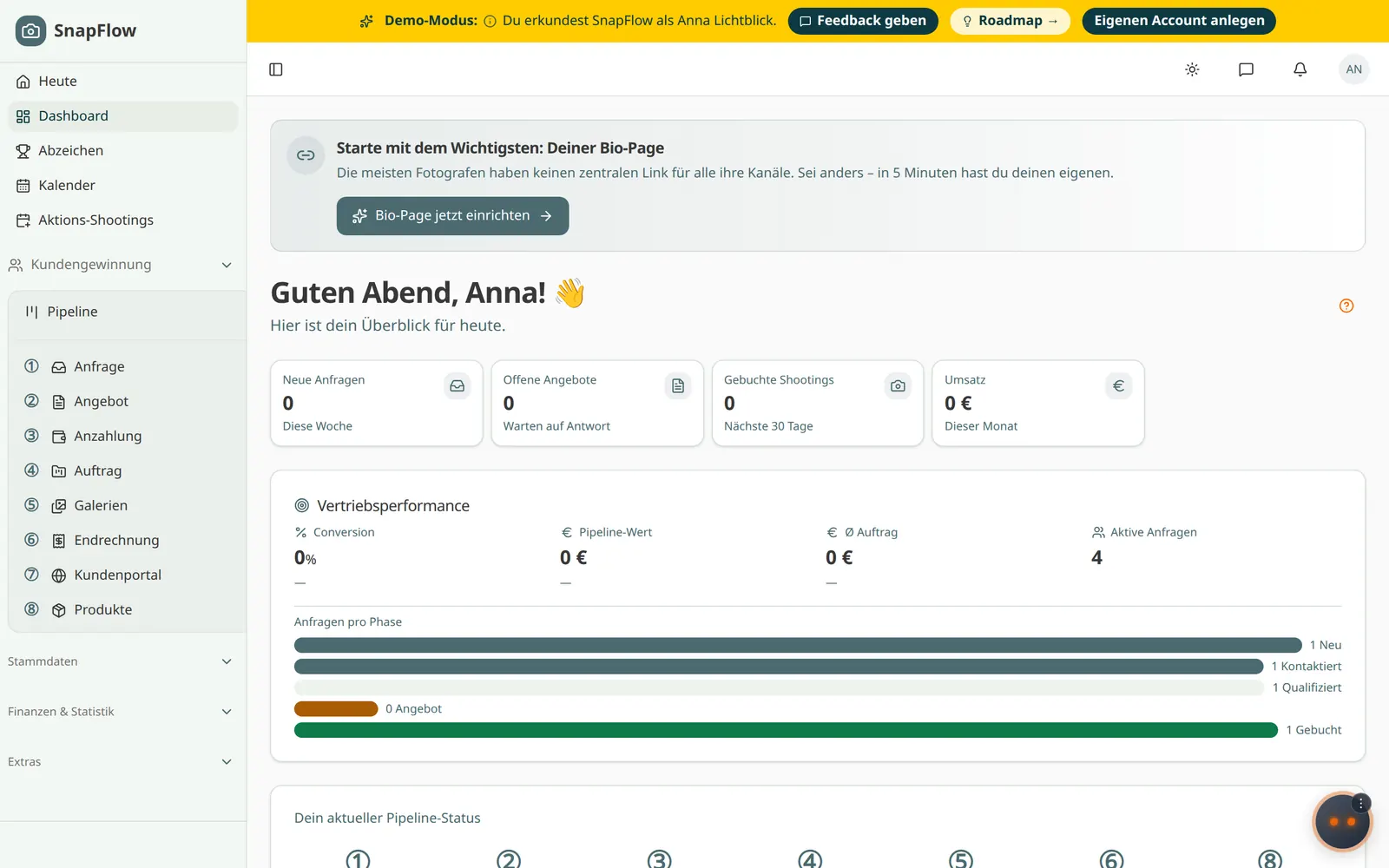The image size is (1389, 868).
Task: Toggle the sidebar panel icon
Action: (276, 69)
